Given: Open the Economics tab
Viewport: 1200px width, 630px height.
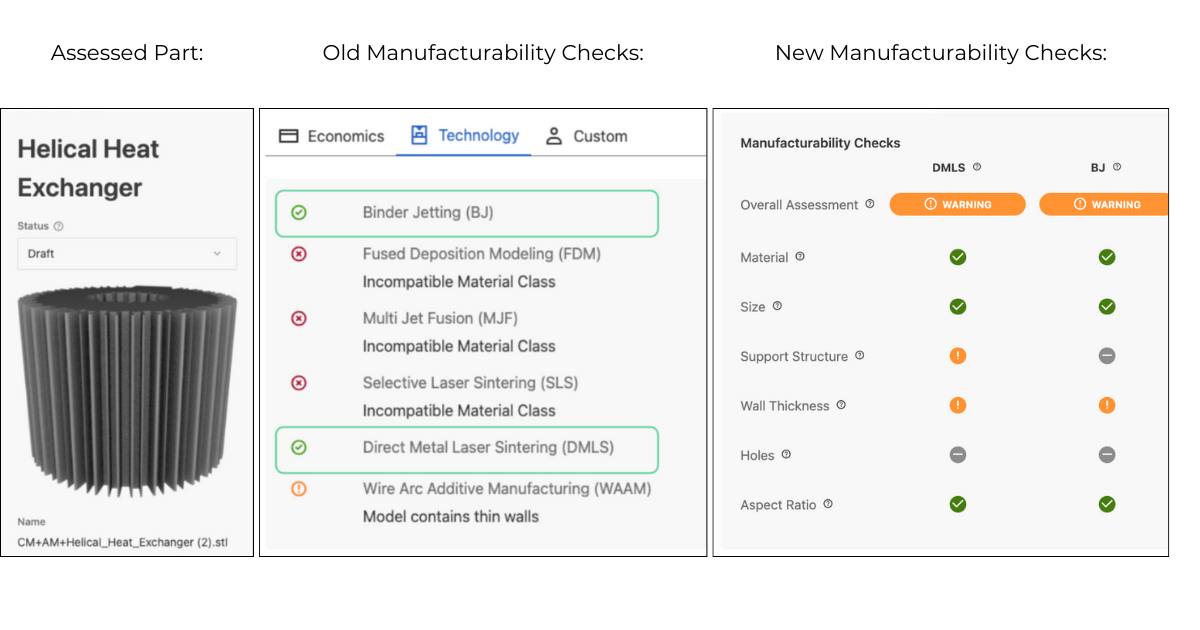Looking at the screenshot, I should tap(331, 136).
